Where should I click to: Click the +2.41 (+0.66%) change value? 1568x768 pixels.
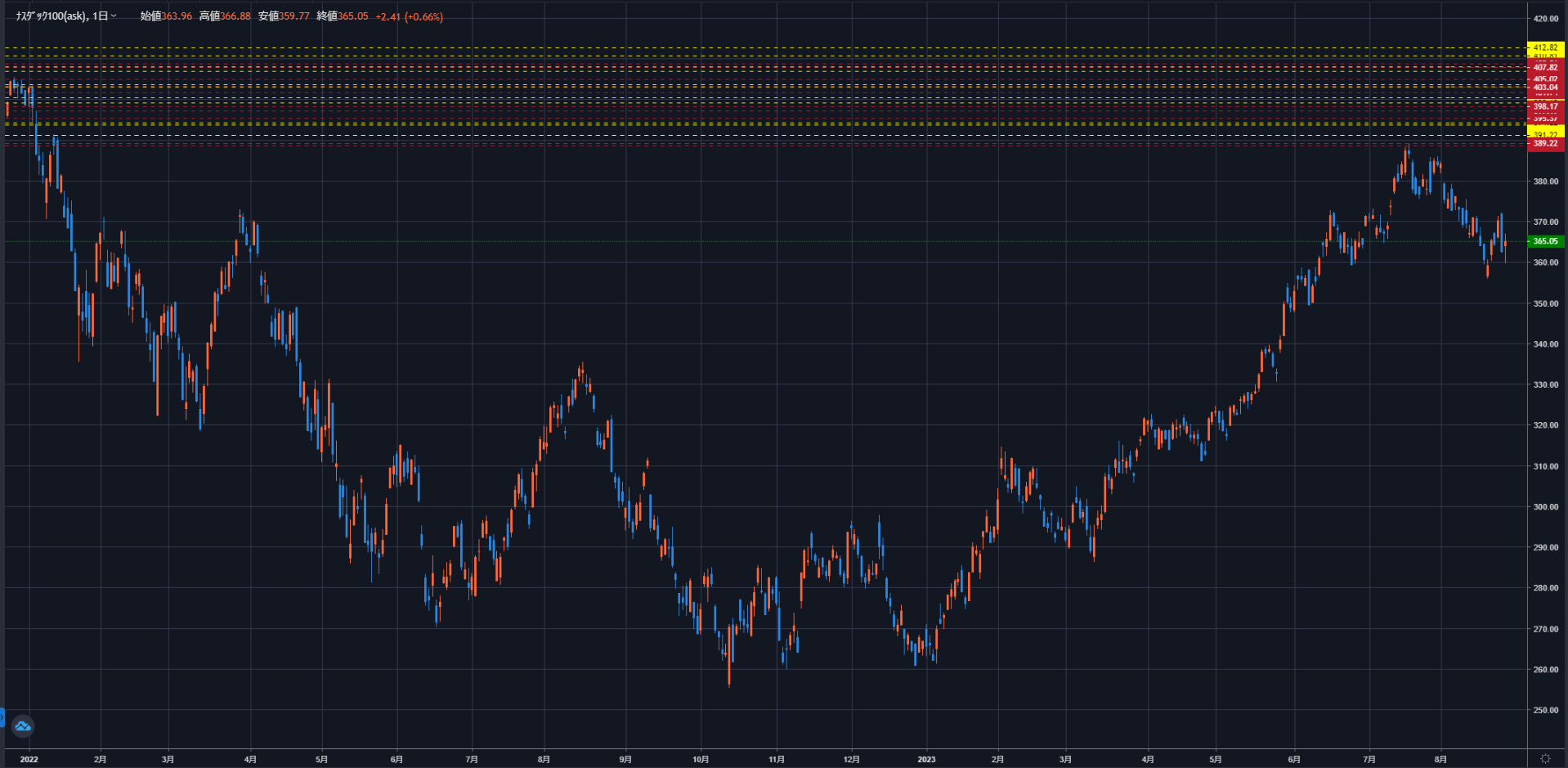point(409,16)
